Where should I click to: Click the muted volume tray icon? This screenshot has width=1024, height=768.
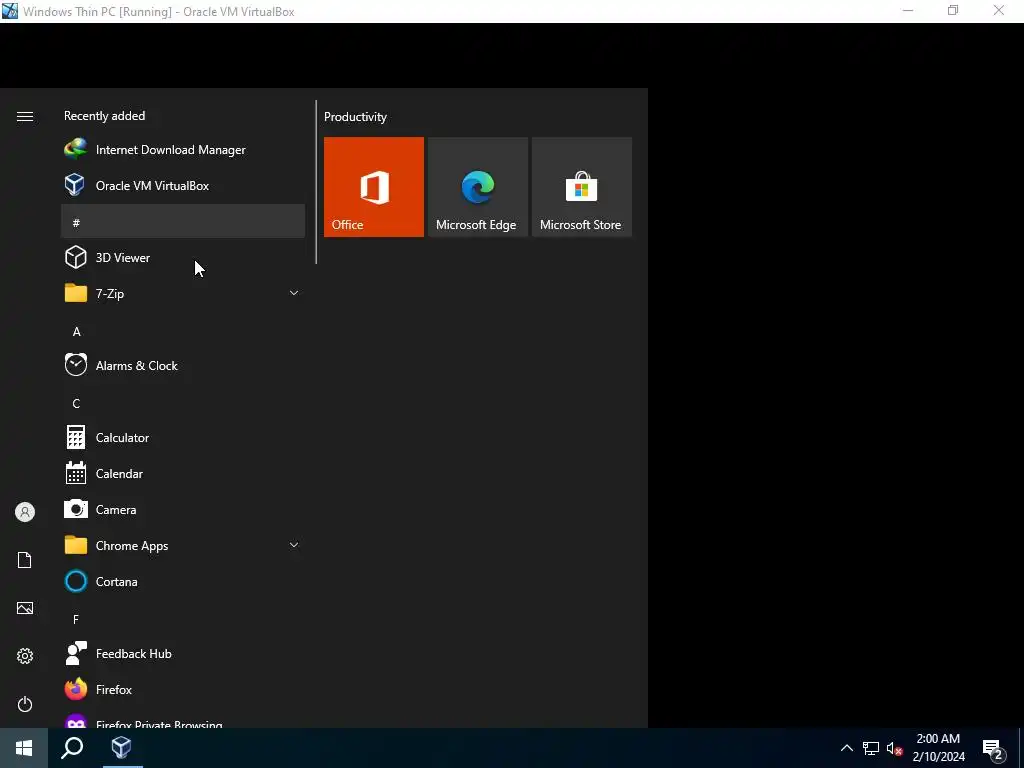[894, 748]
